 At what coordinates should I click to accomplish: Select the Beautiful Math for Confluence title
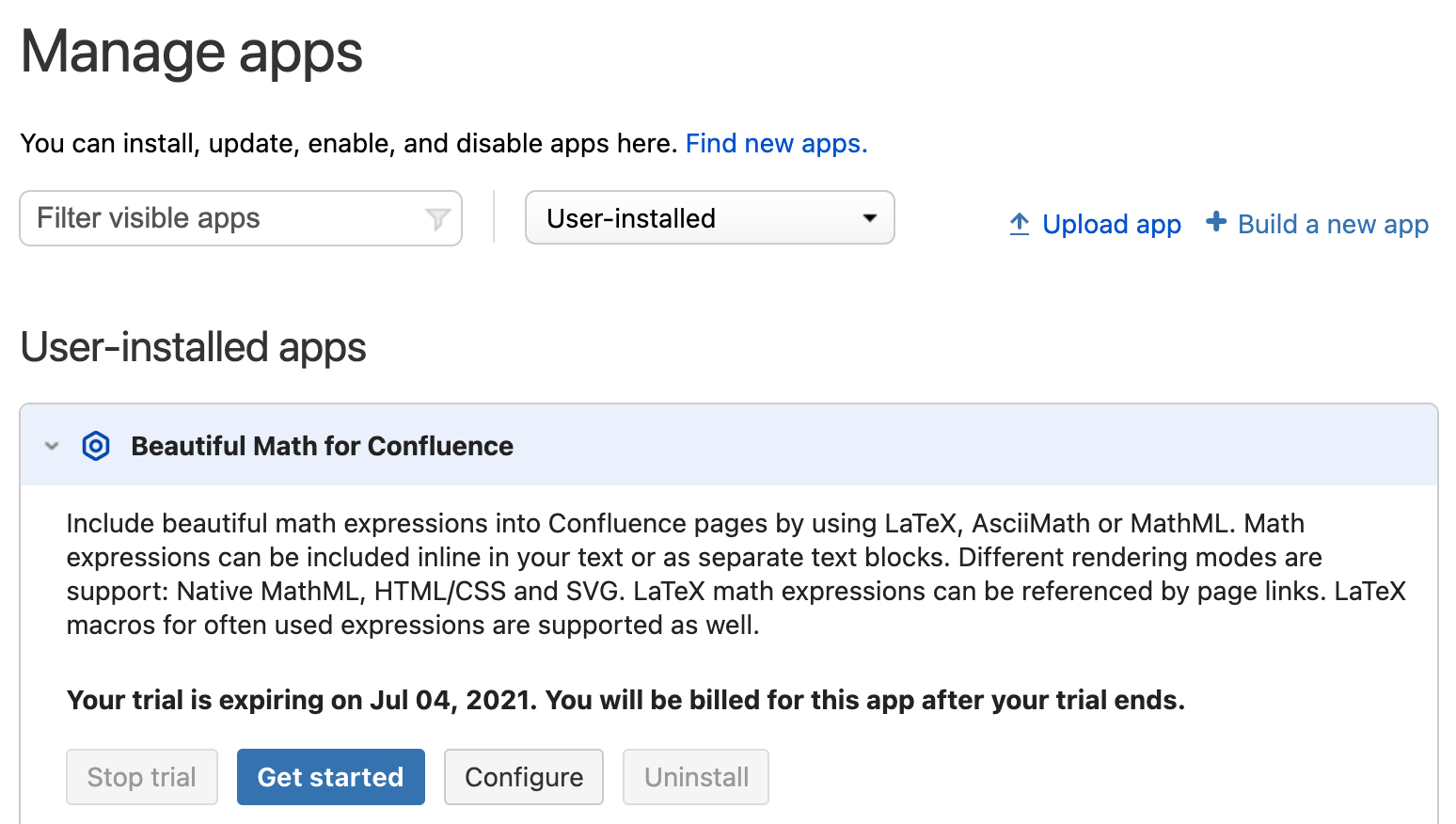[x=322, y=446]
